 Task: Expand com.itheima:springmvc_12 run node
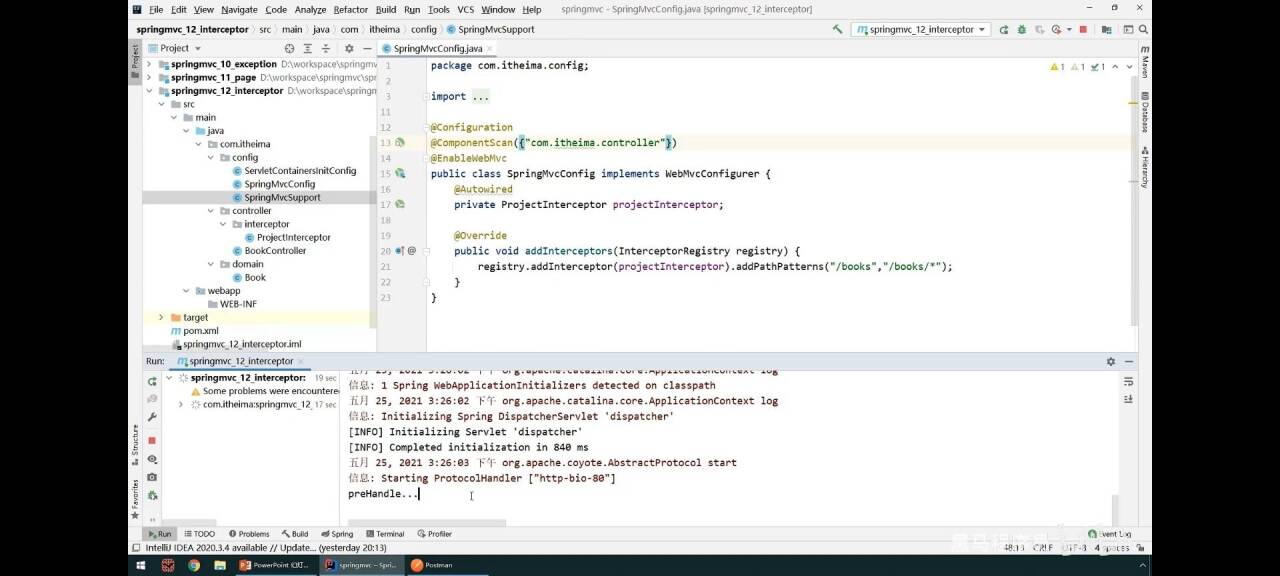click(x=181, y=405)
